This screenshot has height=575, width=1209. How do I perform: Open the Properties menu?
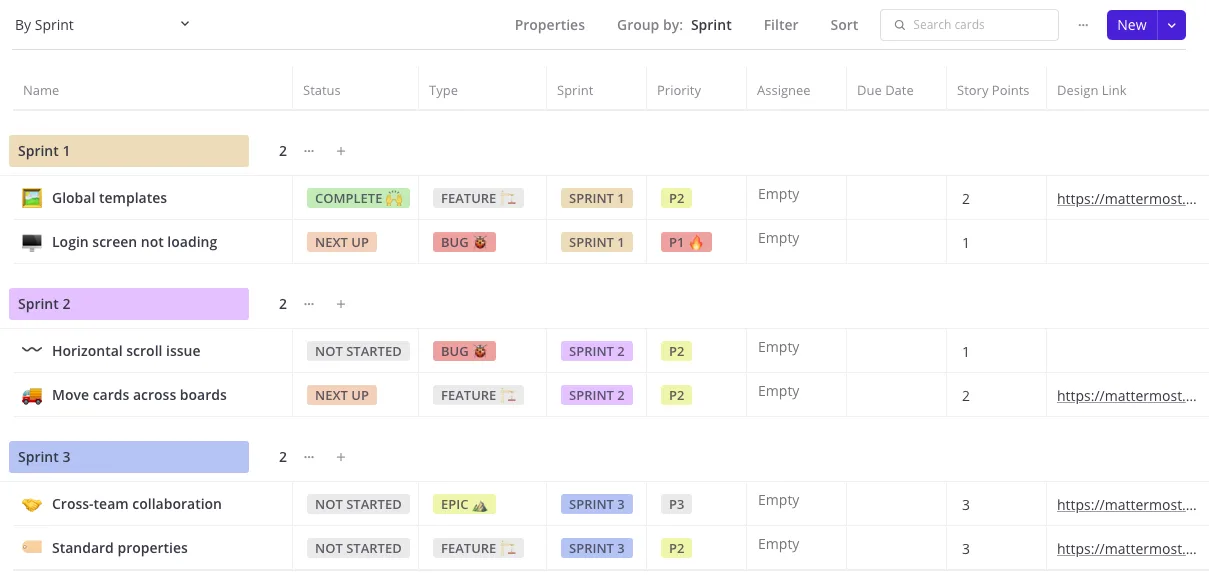point(550,25)
